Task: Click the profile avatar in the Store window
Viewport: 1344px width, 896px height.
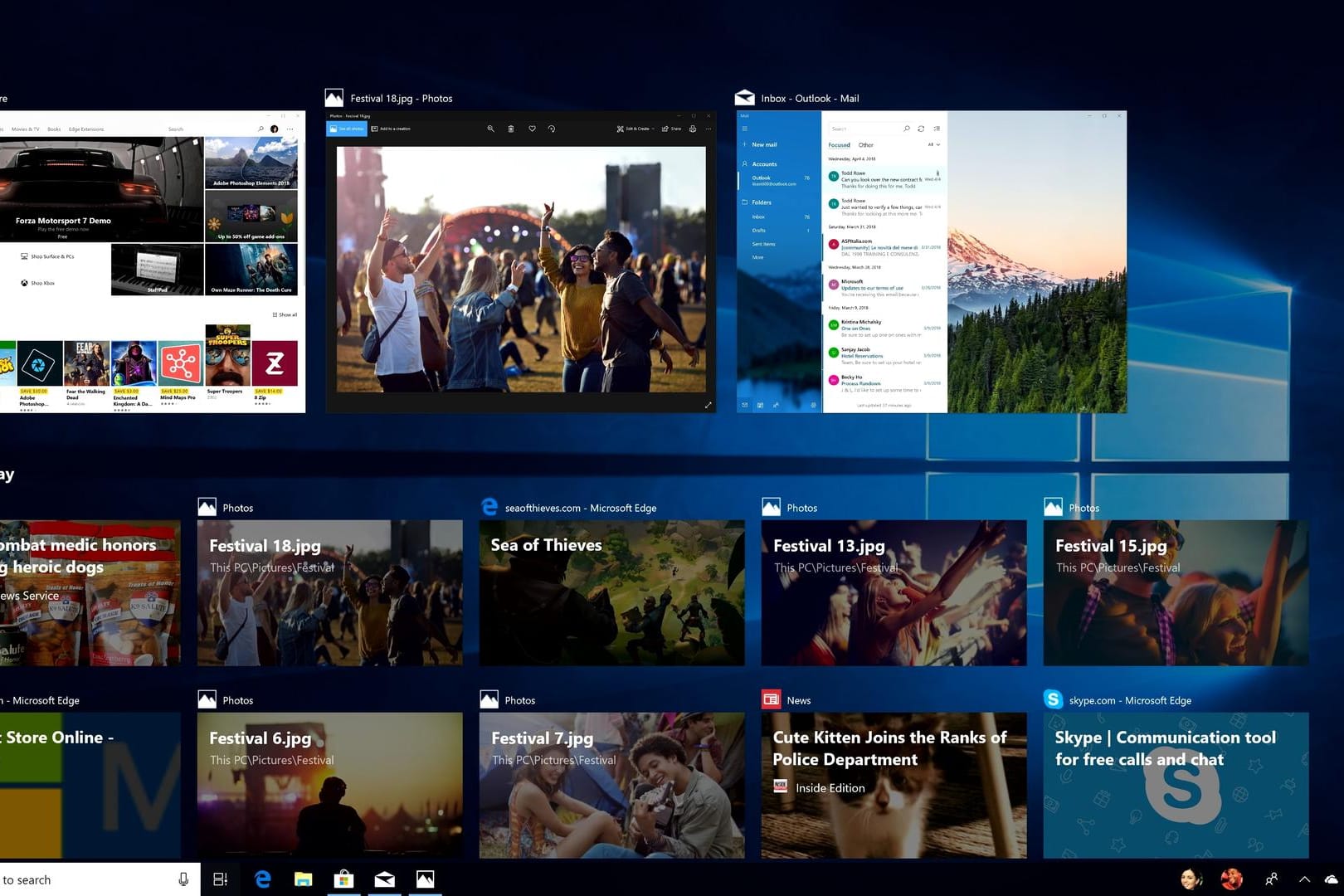Action: point(275,129)
